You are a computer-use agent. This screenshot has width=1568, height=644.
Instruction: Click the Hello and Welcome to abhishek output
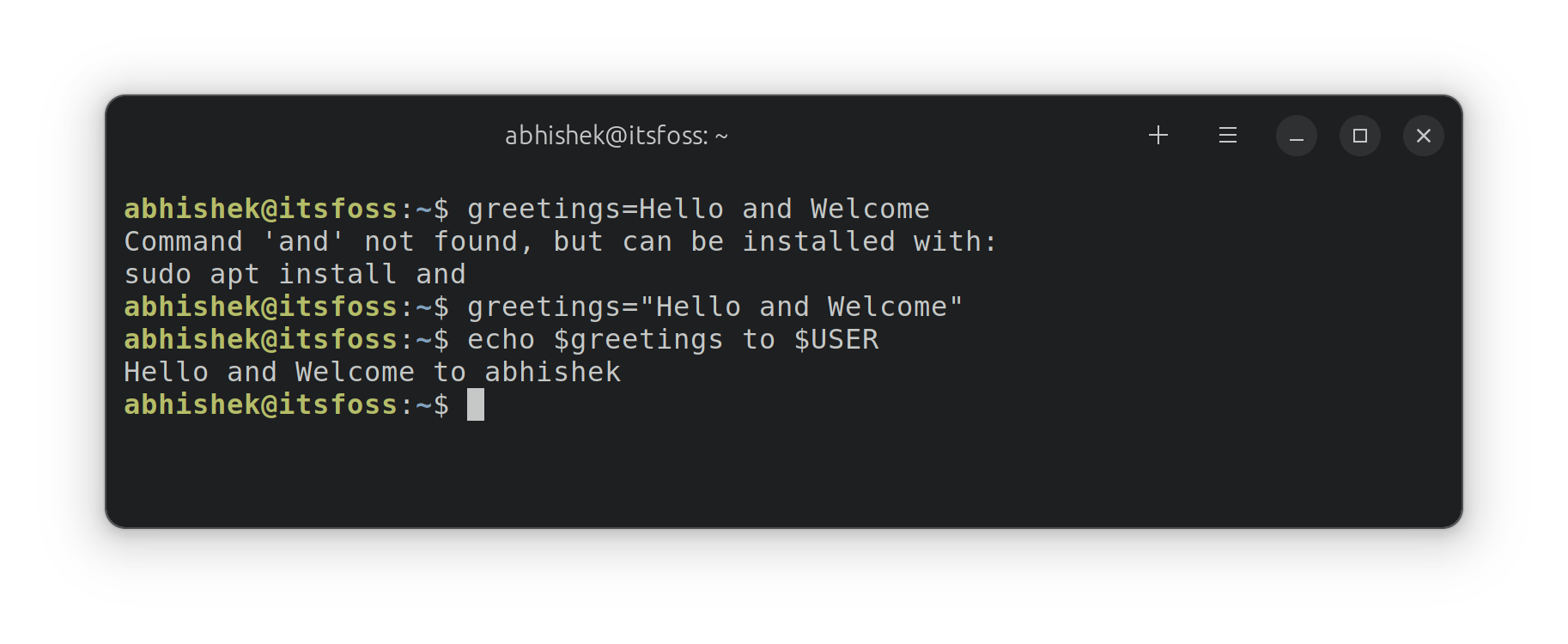pyautogui.click(x=372, y=371)
